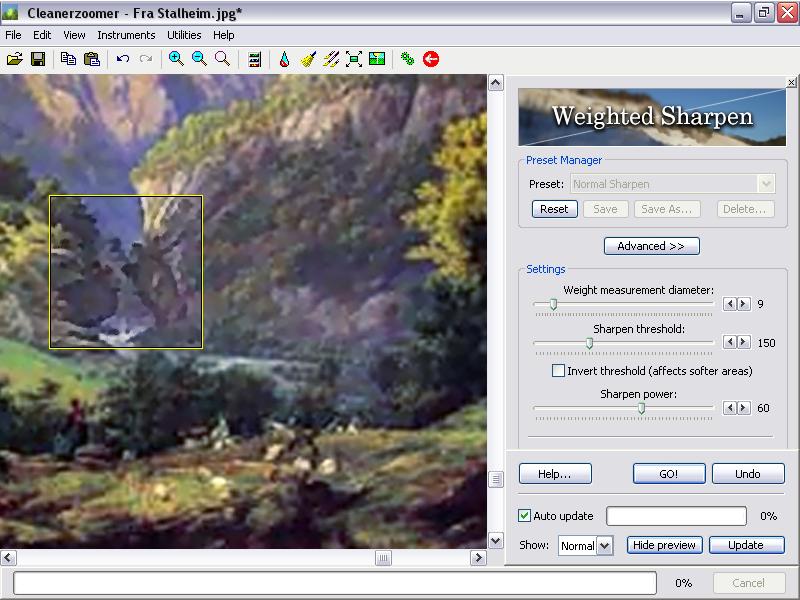Click the Help... button
This screenshot has height=600, width=800.
coord(555,474)
